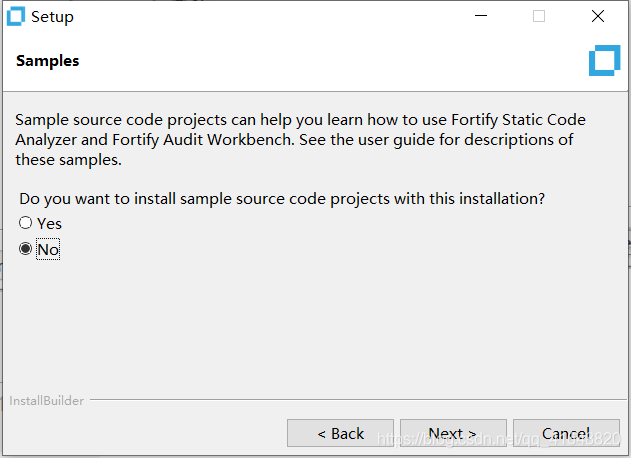Click the Setup window icon in title bar
Viewport: 631px width, 458px height.
(x=16, y=16)
